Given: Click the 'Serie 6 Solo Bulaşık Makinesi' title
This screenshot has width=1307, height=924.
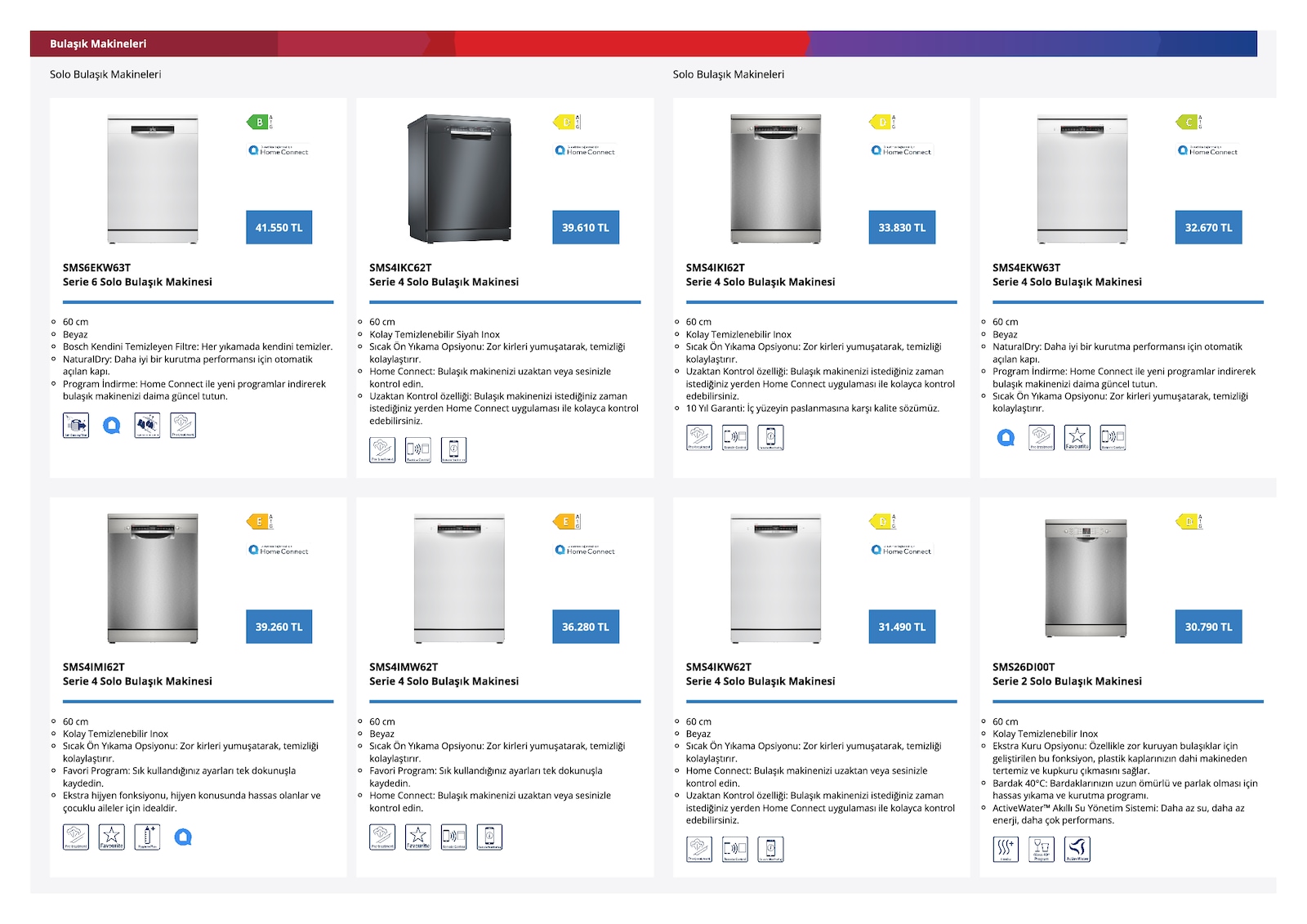Looking at the screenshot, I should [137, 282].
